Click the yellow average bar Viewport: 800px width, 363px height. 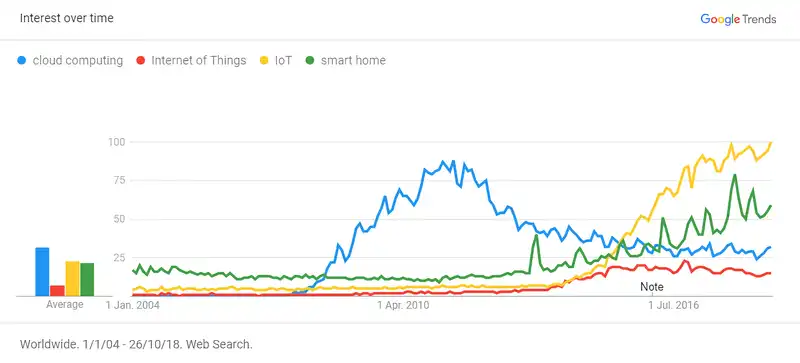pos(72,279)
